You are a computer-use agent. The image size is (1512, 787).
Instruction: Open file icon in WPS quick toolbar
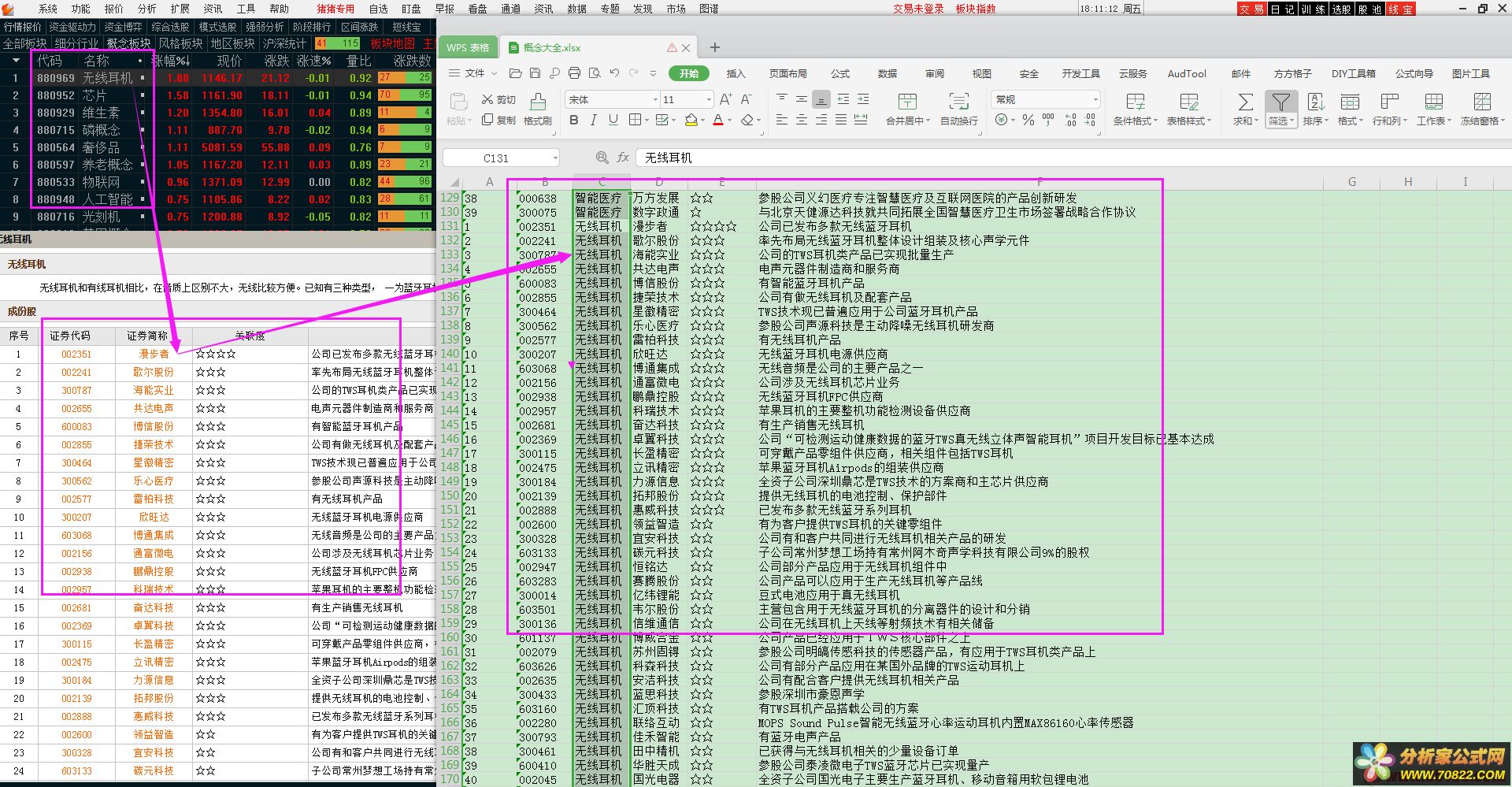pyautogui.click(x=515, y=73)
